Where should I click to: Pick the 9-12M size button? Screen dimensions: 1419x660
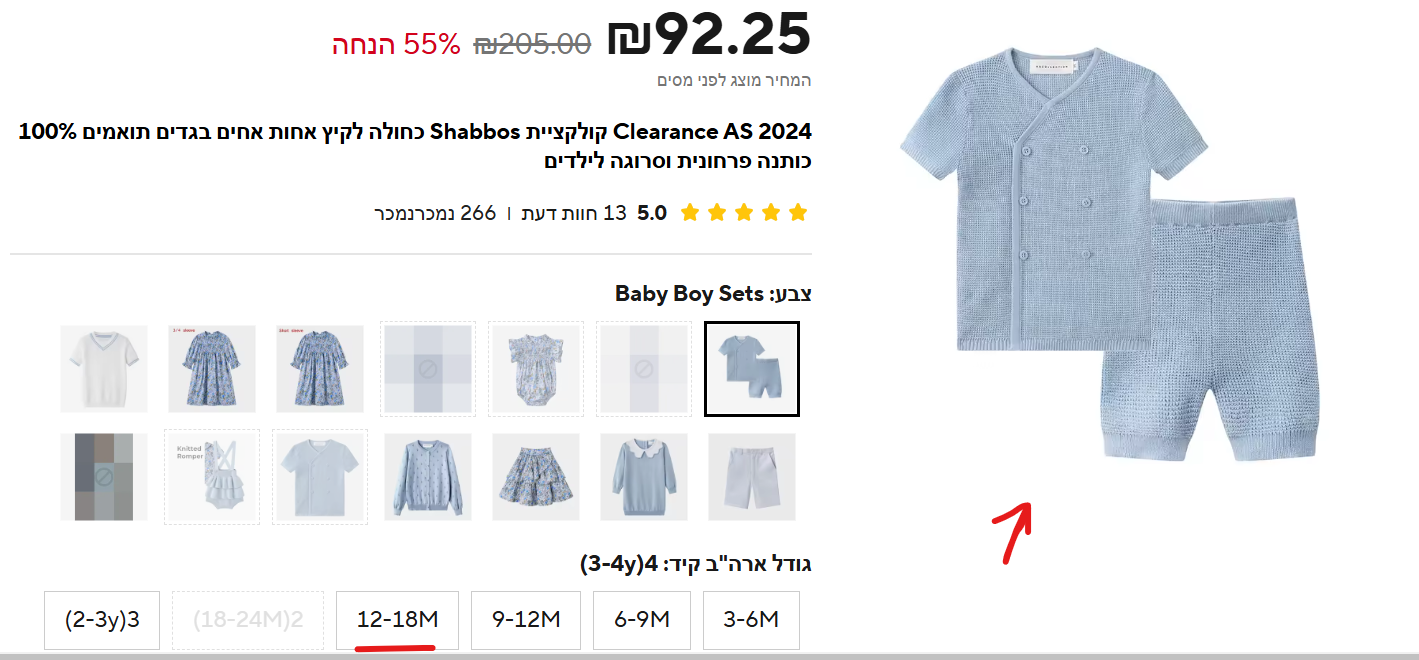click(x=526, y=620)
